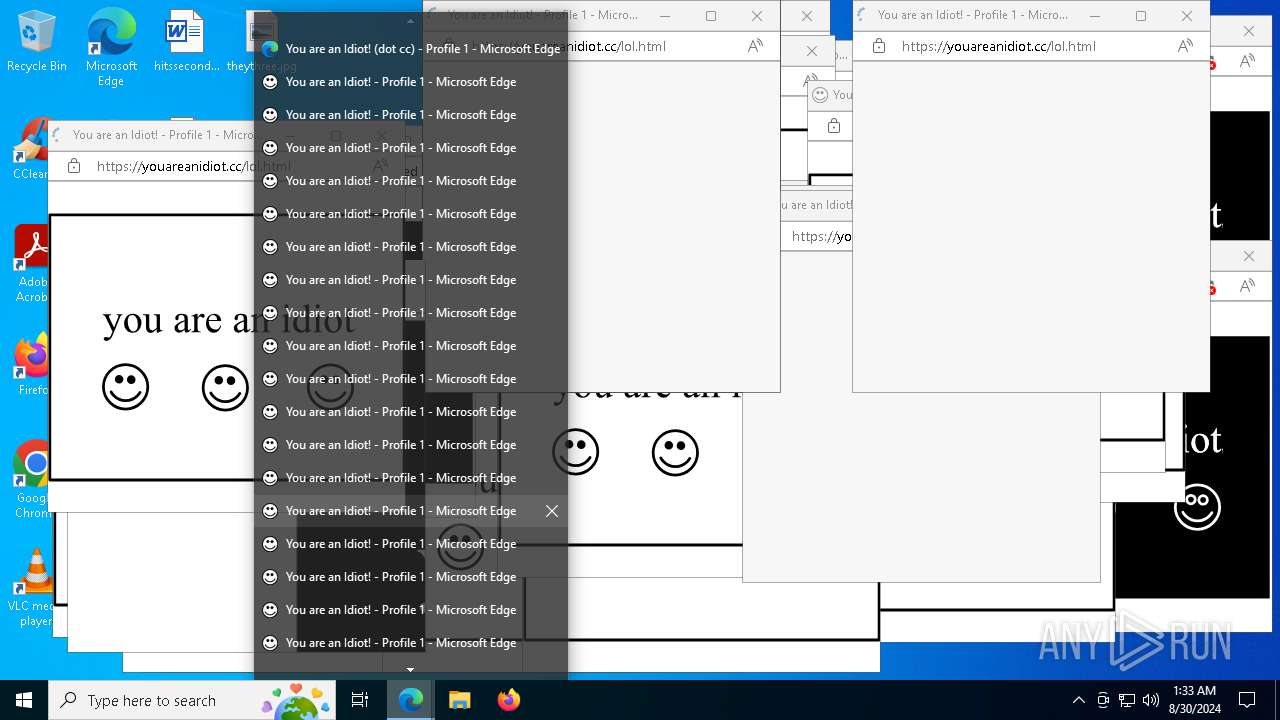The height and width of the screenshot is (720, 1280).
Task: Open the Windows Start menu
Action: pos(24,700)
